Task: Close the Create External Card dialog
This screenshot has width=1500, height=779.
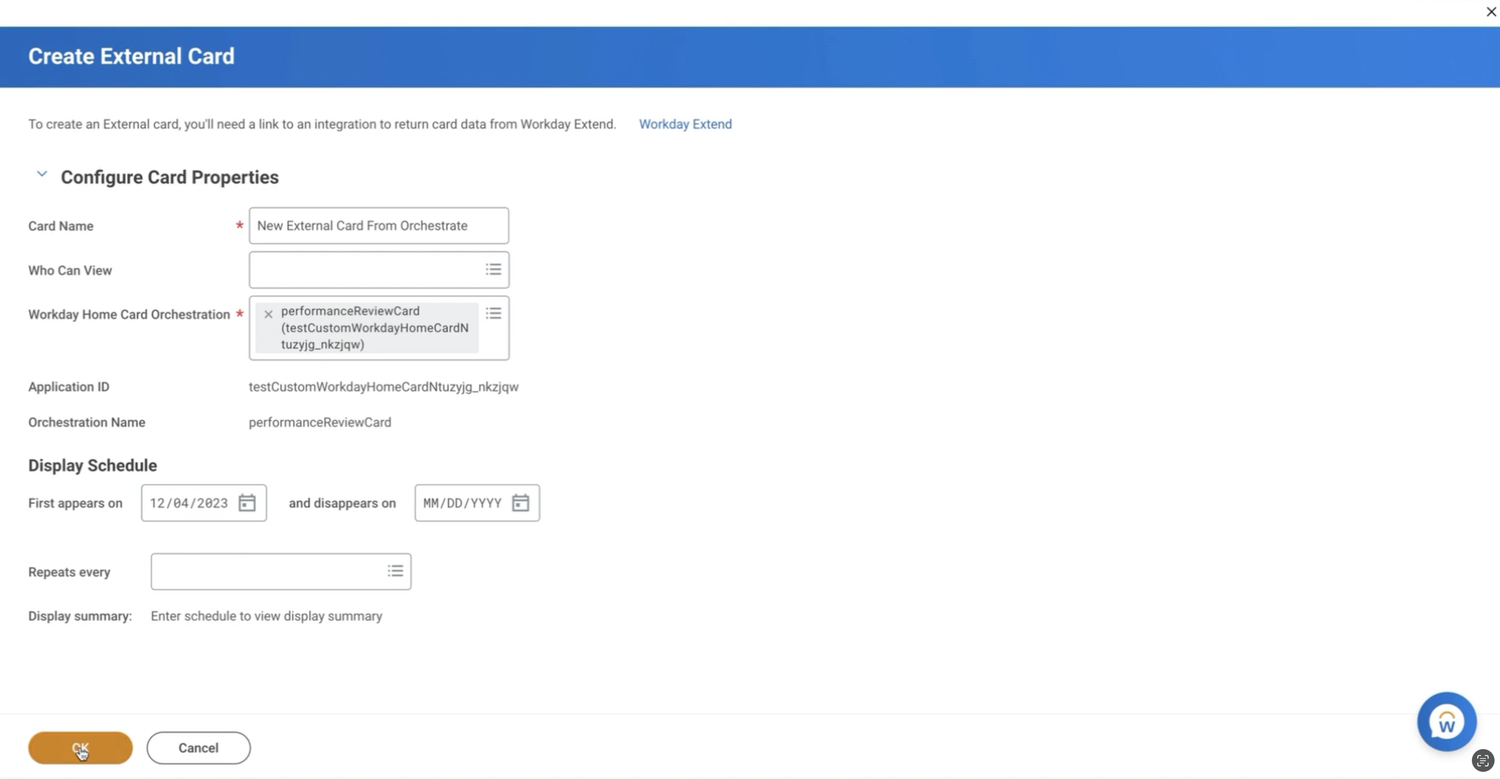Action: click(1491, 11)
